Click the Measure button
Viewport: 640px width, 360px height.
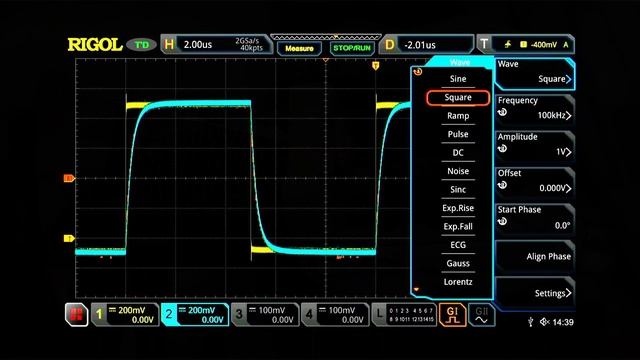coord(299,48)
